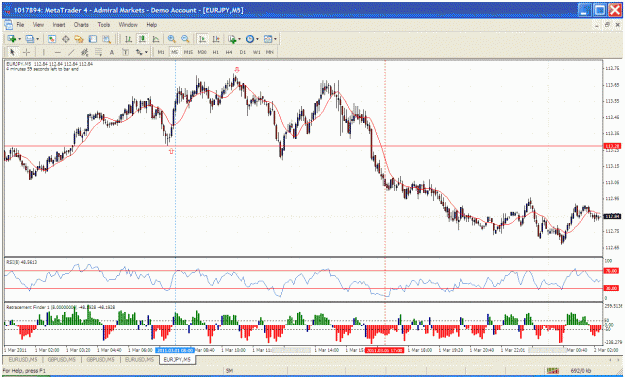
Task: Click the RSI 70.00 level label
Action: click(612, 271)
